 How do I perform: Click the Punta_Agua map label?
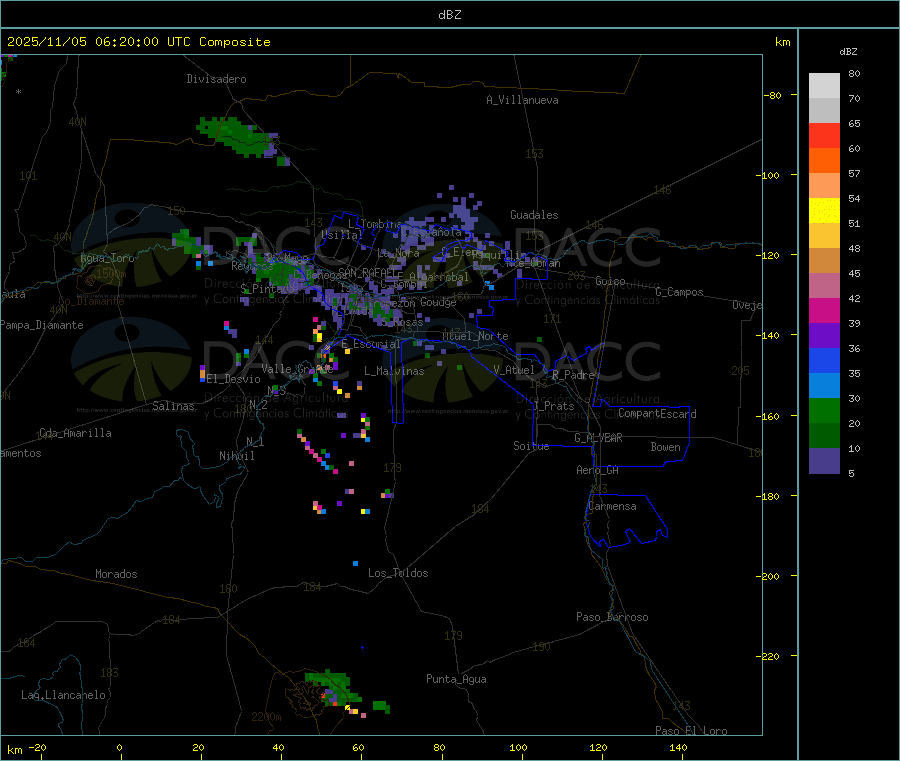pyautogui.click(x=456, y=679)
